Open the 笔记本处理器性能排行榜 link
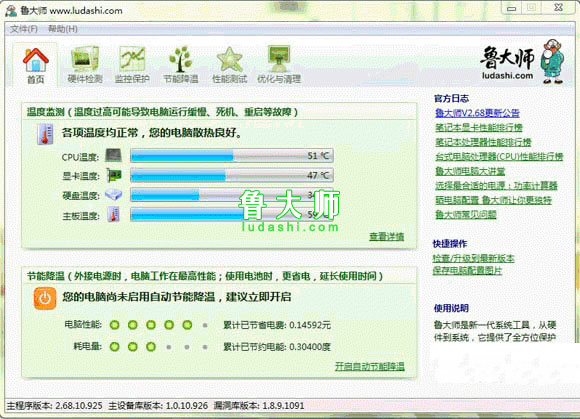 483,142
